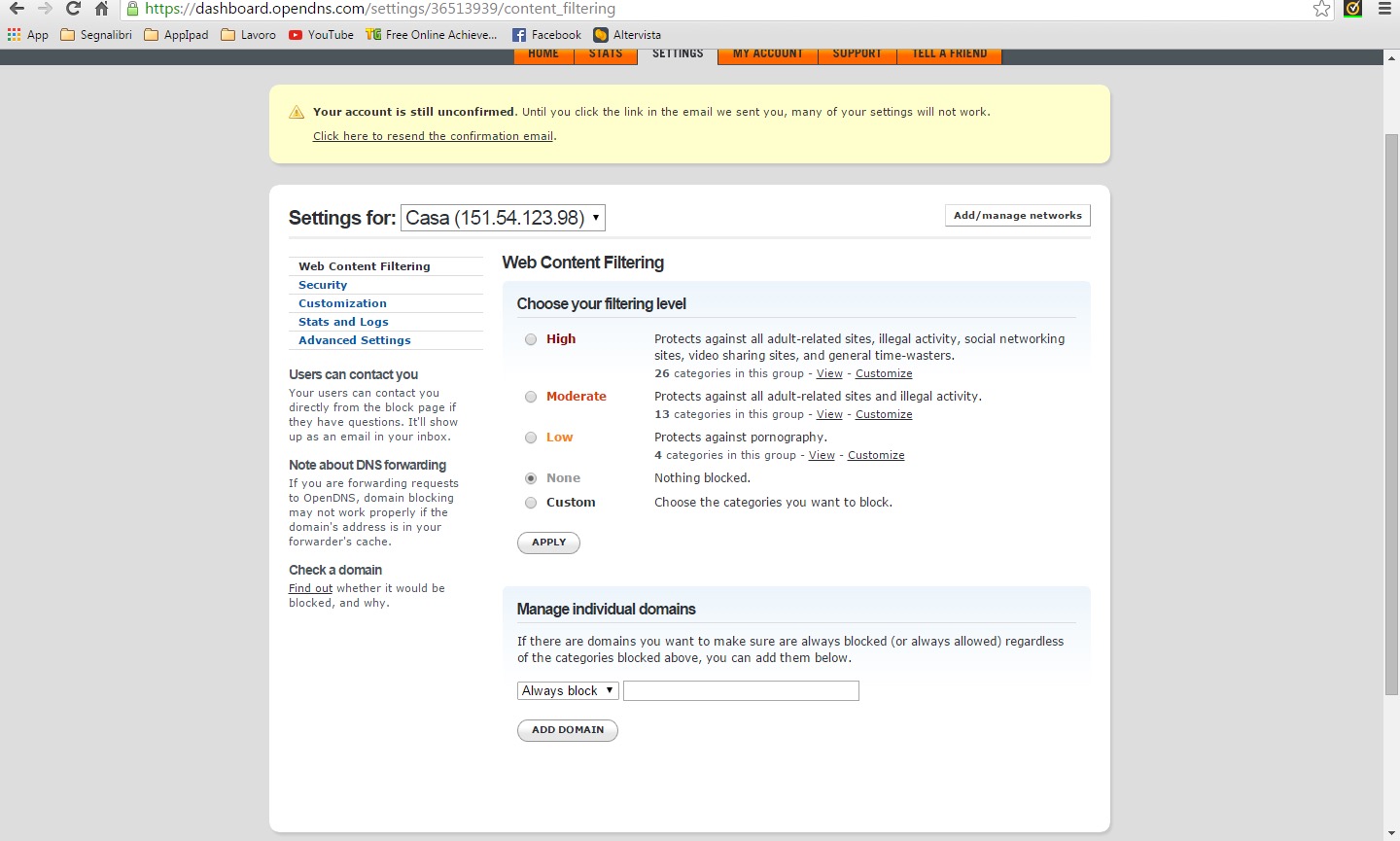The image size is (1400, 841).
Task: Switch to the My Account tab
Action: [x=767, y=54]
